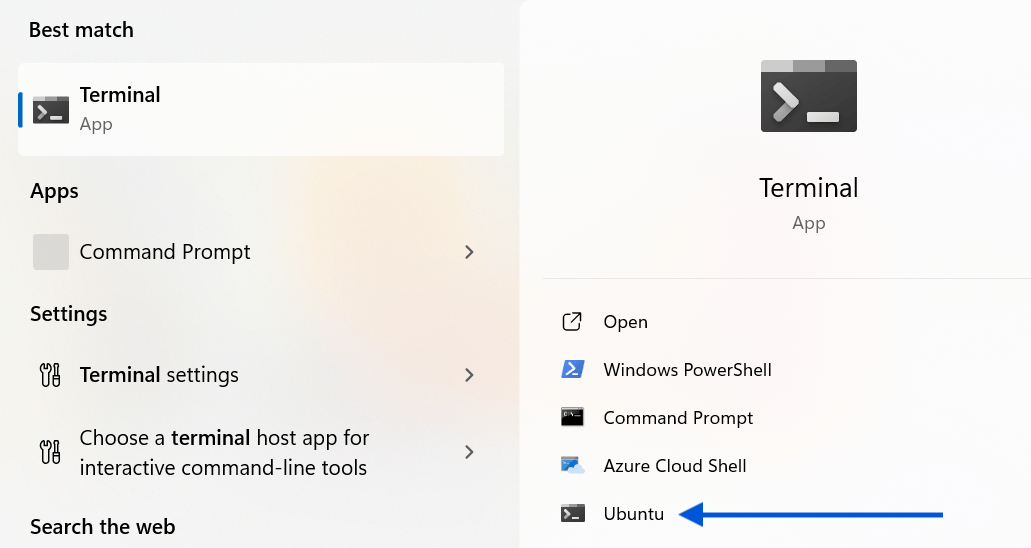Launch the Ubuntu profile
1031x548 pixels.
point(634,514)
